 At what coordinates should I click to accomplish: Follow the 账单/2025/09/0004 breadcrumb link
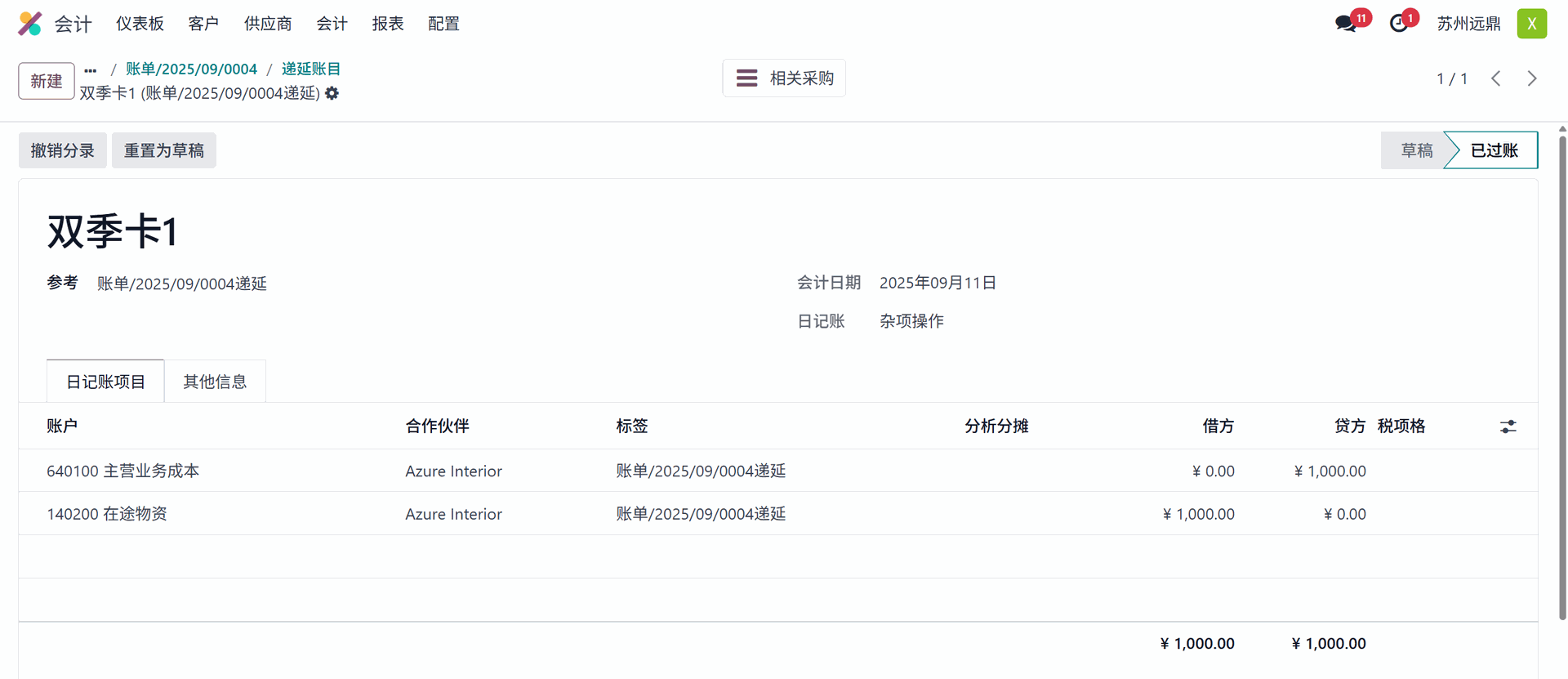click(191, 69)
